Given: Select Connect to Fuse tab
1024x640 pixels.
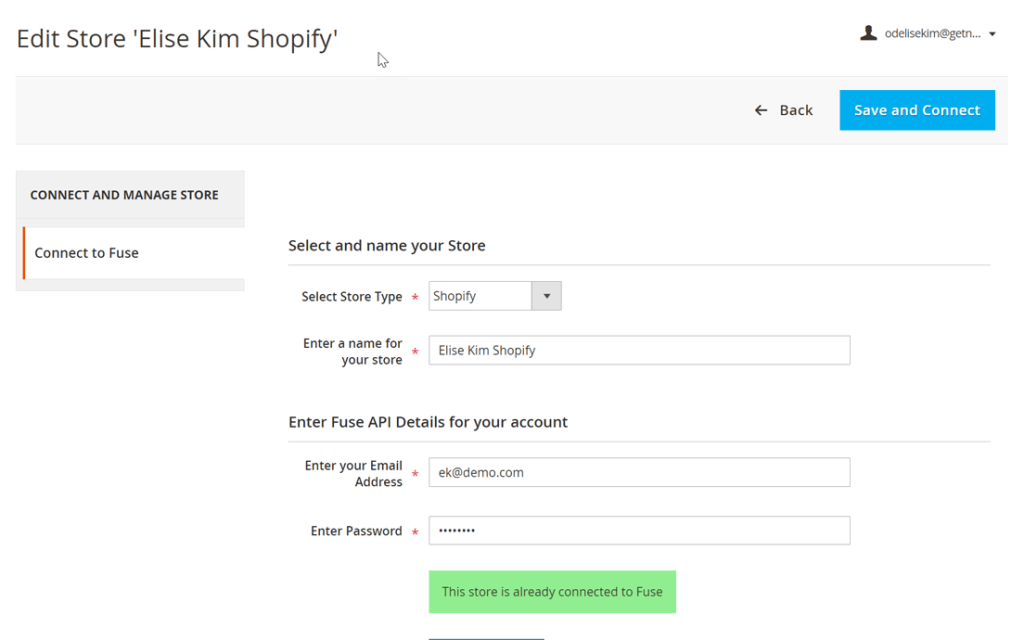Looking at the screenshot, I should tap(134, 253).
